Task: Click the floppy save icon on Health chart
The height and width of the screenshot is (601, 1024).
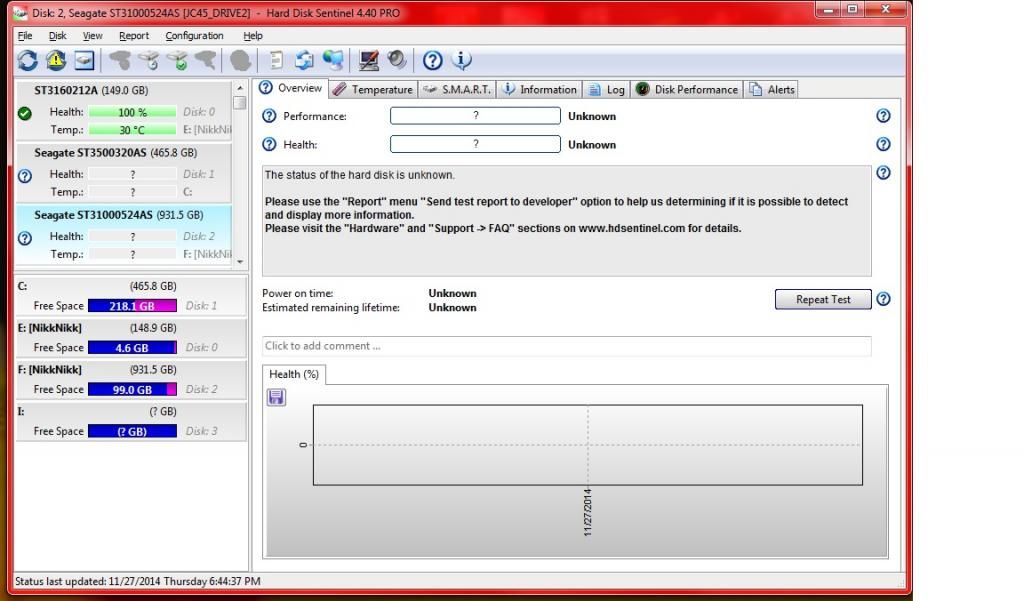Action: coord(276,397)
